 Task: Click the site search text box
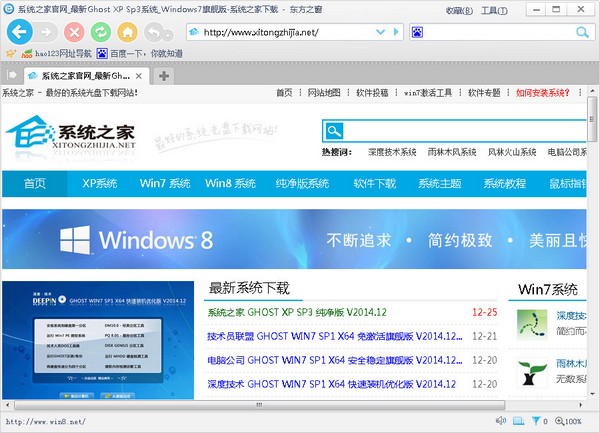point(465,131)
